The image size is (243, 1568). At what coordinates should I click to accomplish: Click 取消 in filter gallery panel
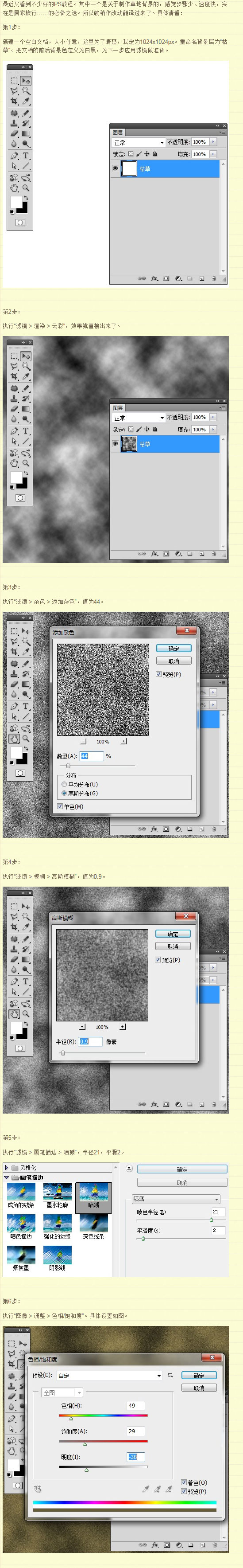pos(182,1182)
